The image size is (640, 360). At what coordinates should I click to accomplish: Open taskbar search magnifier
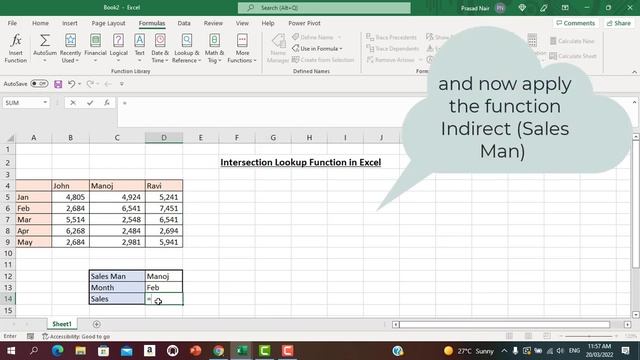pos(34,351)
